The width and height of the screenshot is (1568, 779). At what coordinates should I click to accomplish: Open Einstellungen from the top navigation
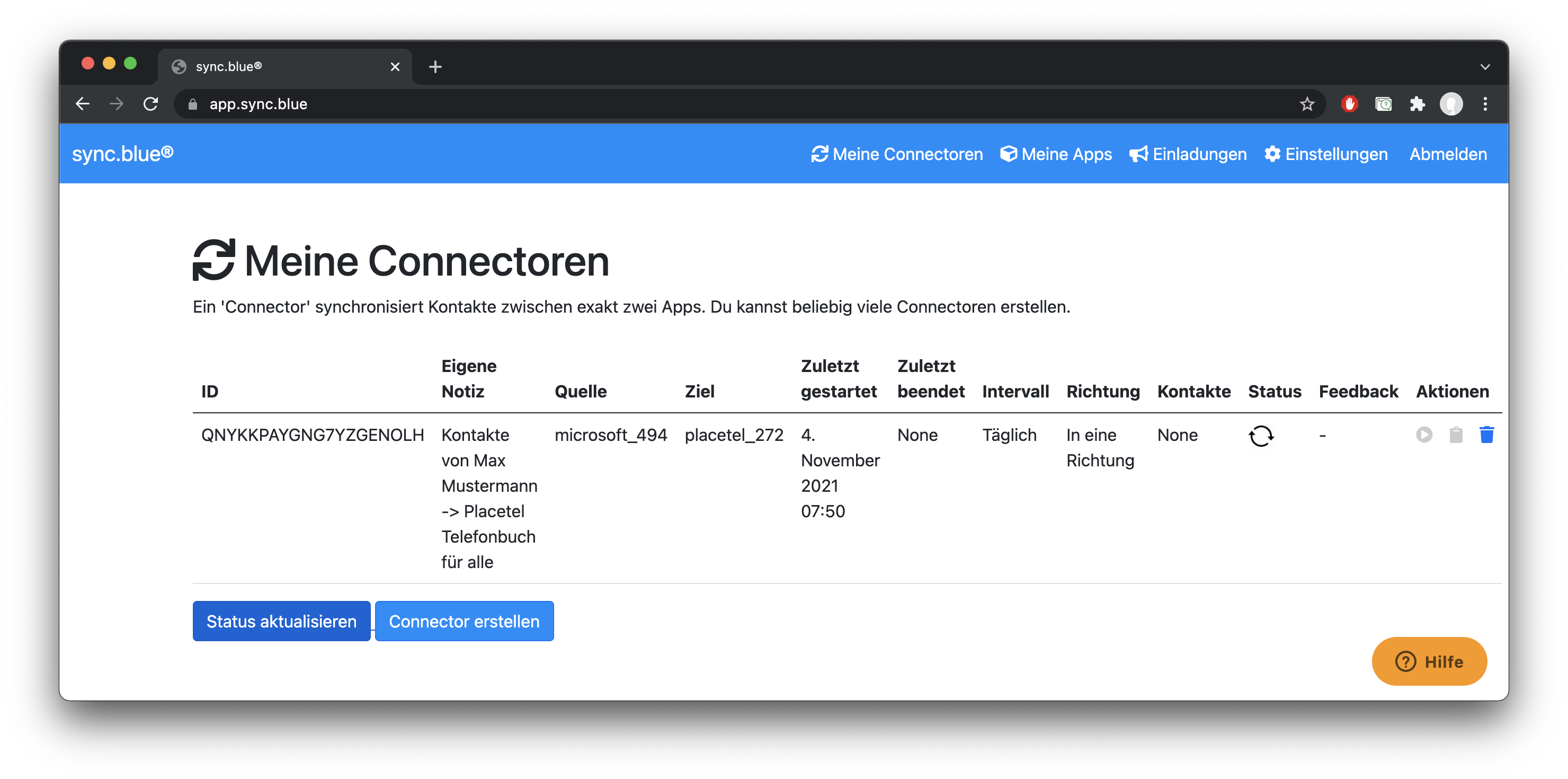[x=1326, y=154]
